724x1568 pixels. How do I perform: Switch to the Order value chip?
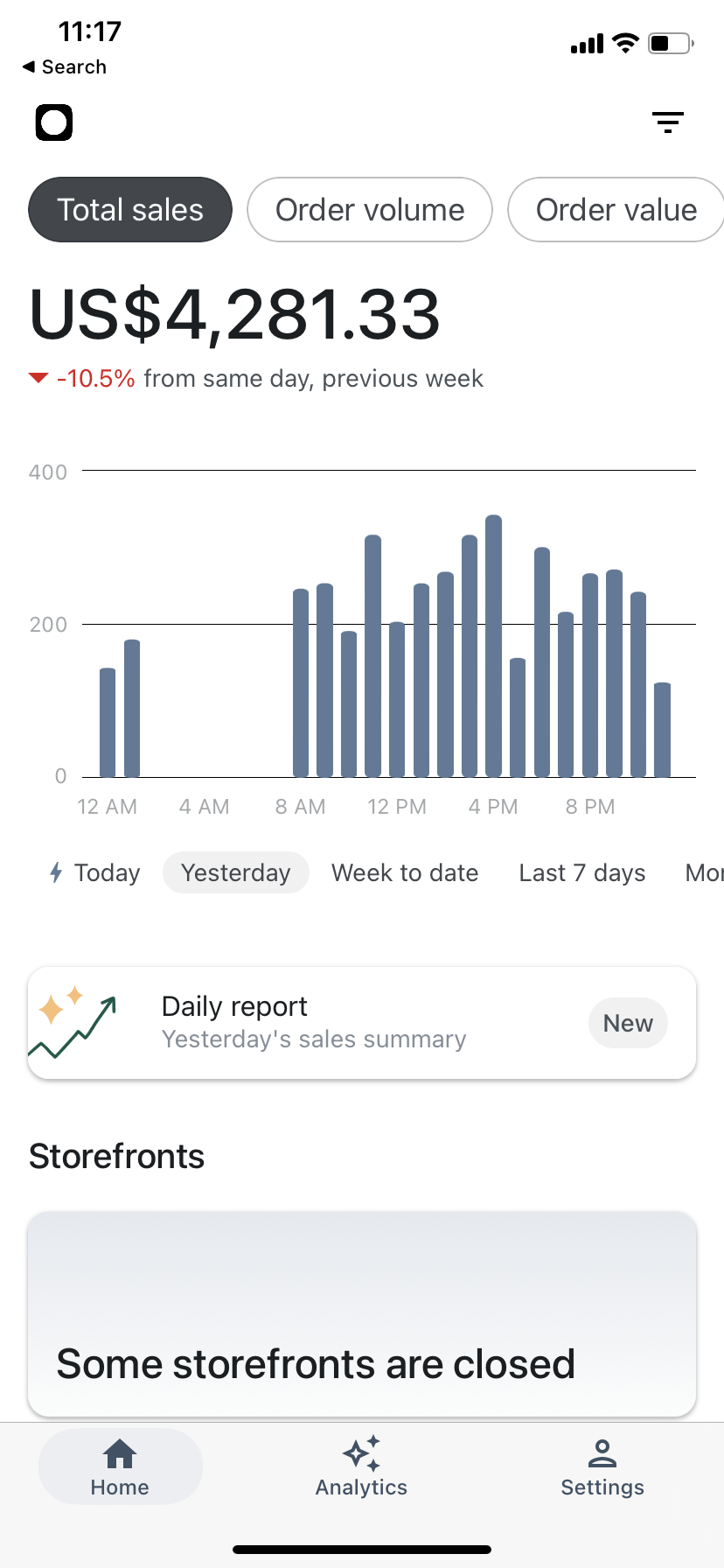pyautogui.click(x=616, y=210)
